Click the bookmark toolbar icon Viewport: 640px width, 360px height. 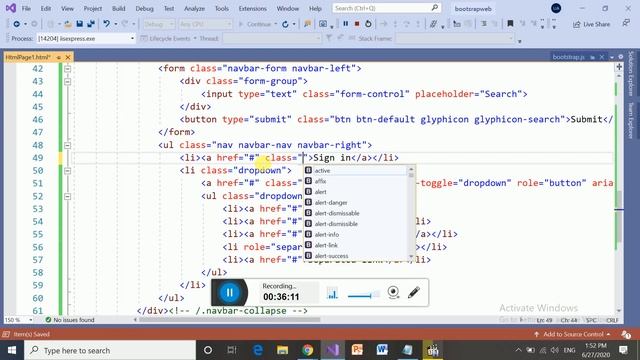pyautogui.click(x=510, y=24)
